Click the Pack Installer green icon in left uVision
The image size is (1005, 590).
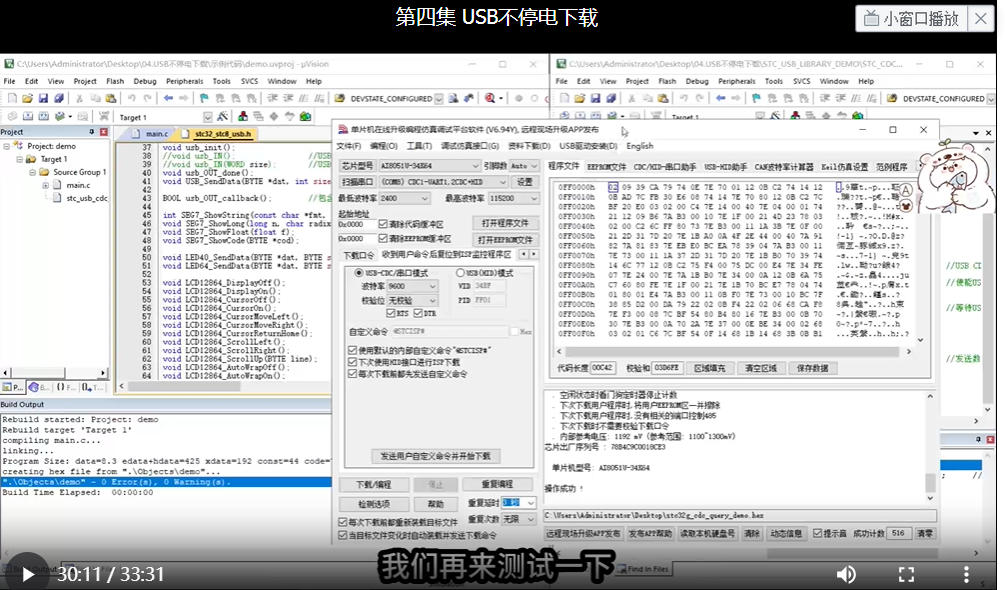click(x=306, y=116)
